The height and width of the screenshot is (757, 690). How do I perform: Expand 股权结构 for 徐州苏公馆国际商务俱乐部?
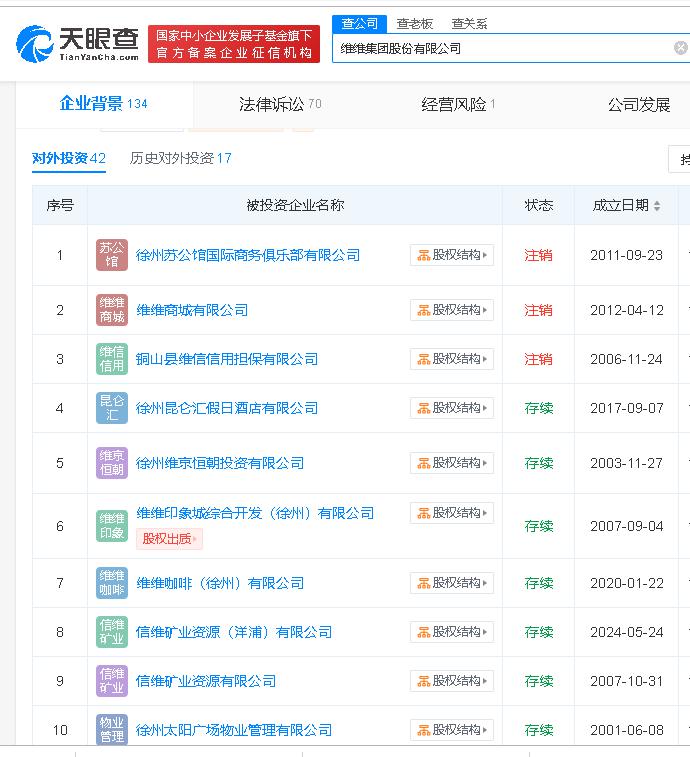click(x=452, y=255)
